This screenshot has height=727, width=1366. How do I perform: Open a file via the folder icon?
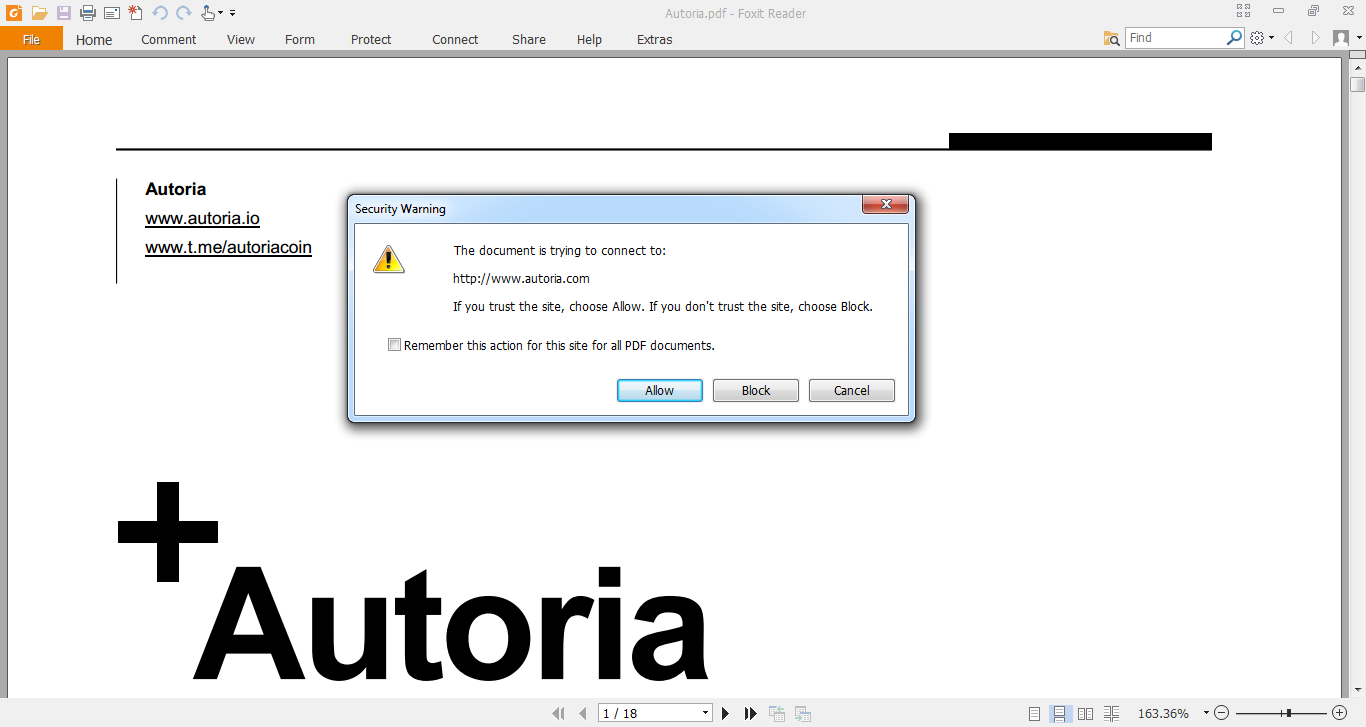point(40,13)
